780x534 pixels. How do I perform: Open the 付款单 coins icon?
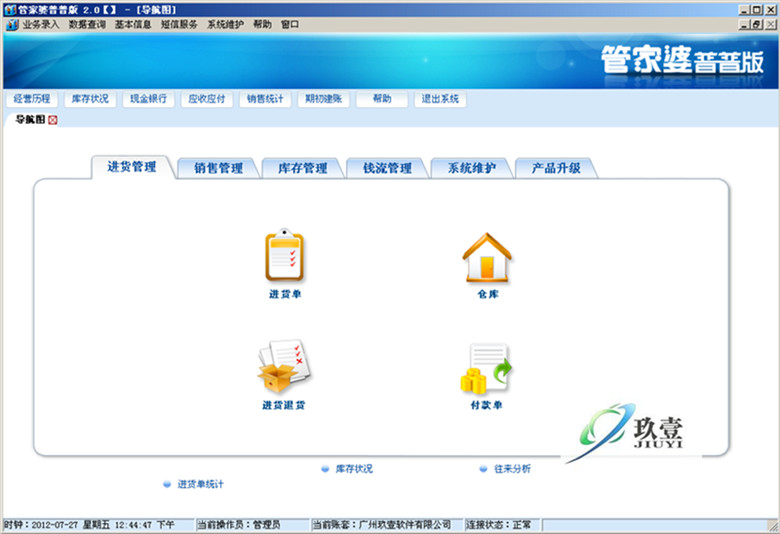pyautogui.click(x=486, y=368)
